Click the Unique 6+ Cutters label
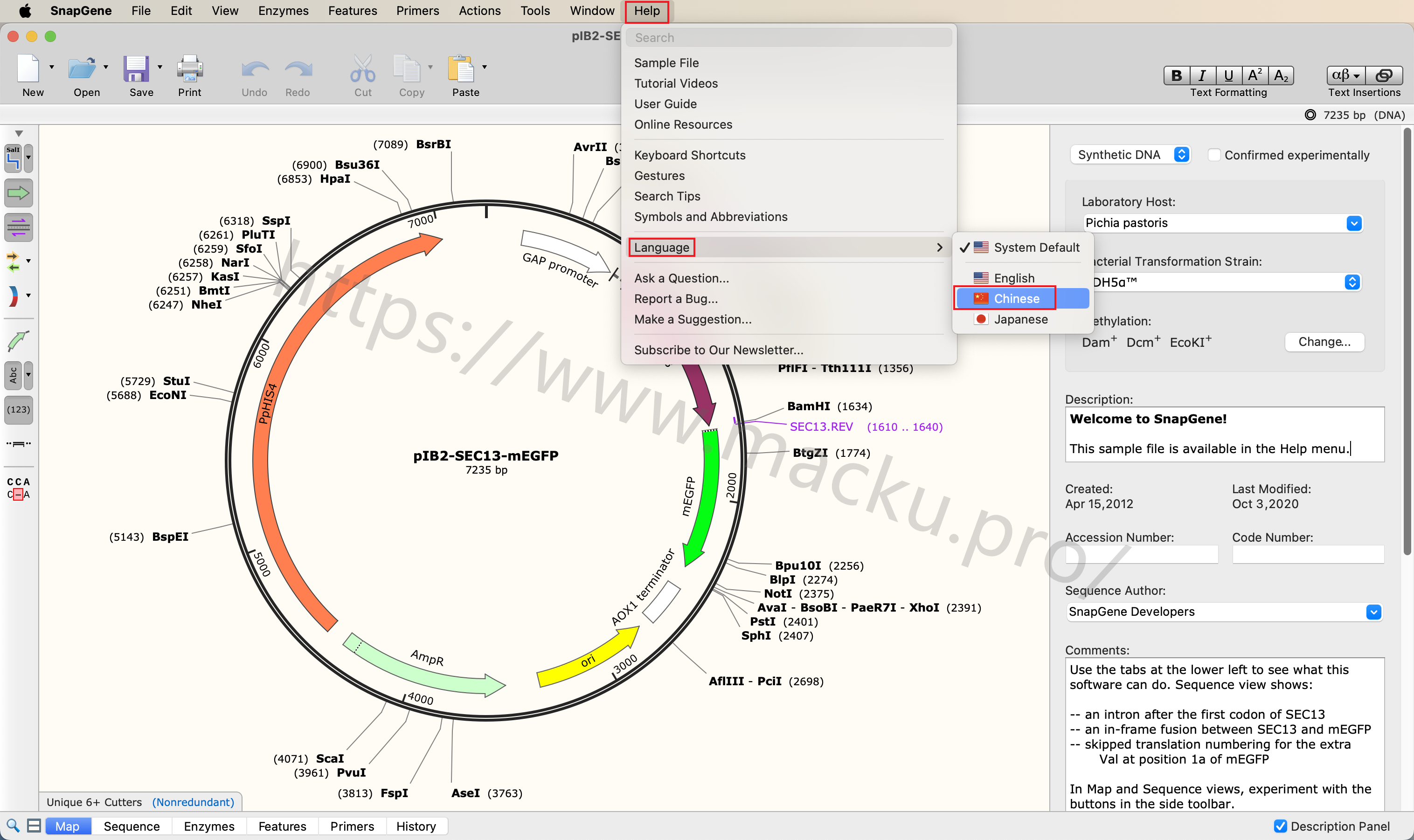Image resolution: width=1414 pixels, height=840 pixels. click(x=94, y=802)
